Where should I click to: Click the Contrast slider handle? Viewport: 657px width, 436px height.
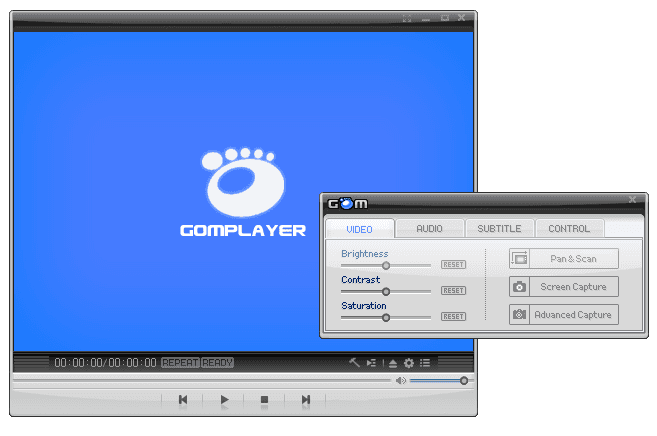(386, 292)
